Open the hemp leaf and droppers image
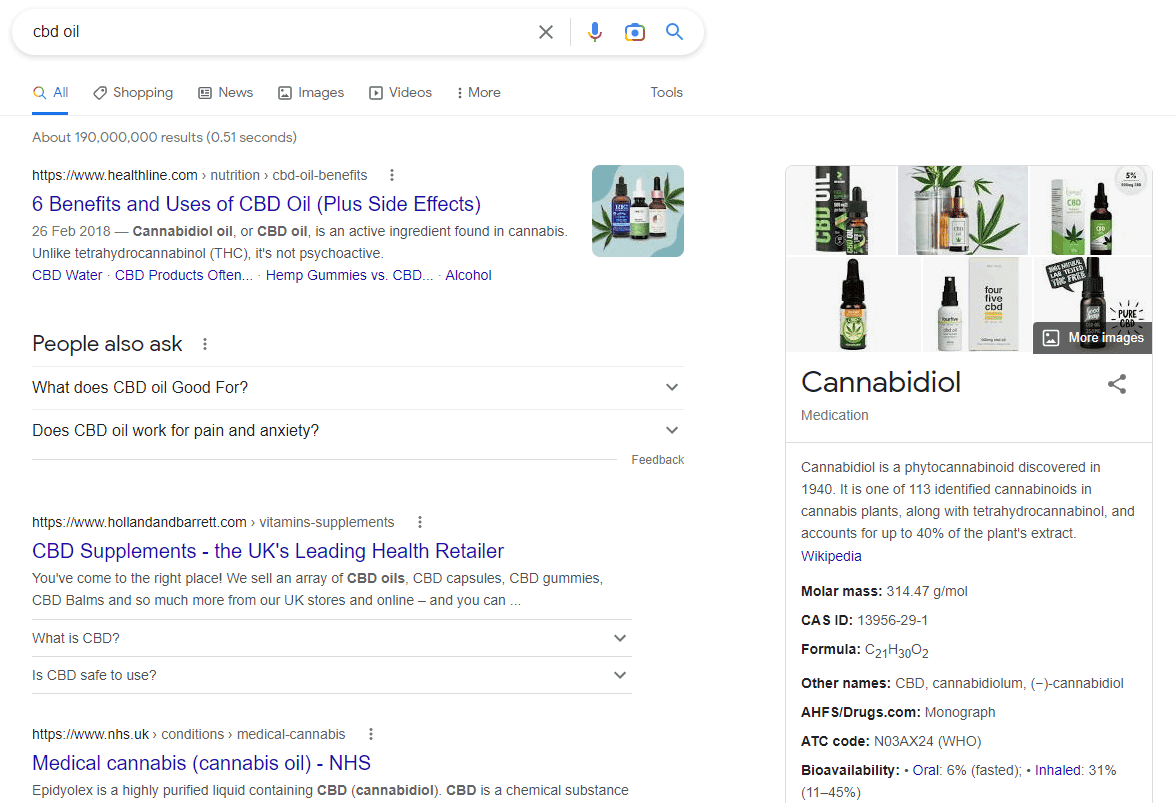Image resolution: width=1176 pixels, height=803 pixels. pos(963,210)
